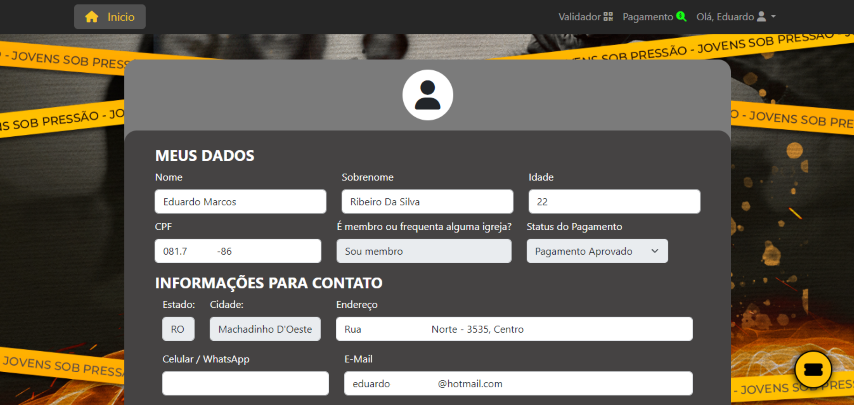Click the Status do Pagamento label

click(575, 226)
